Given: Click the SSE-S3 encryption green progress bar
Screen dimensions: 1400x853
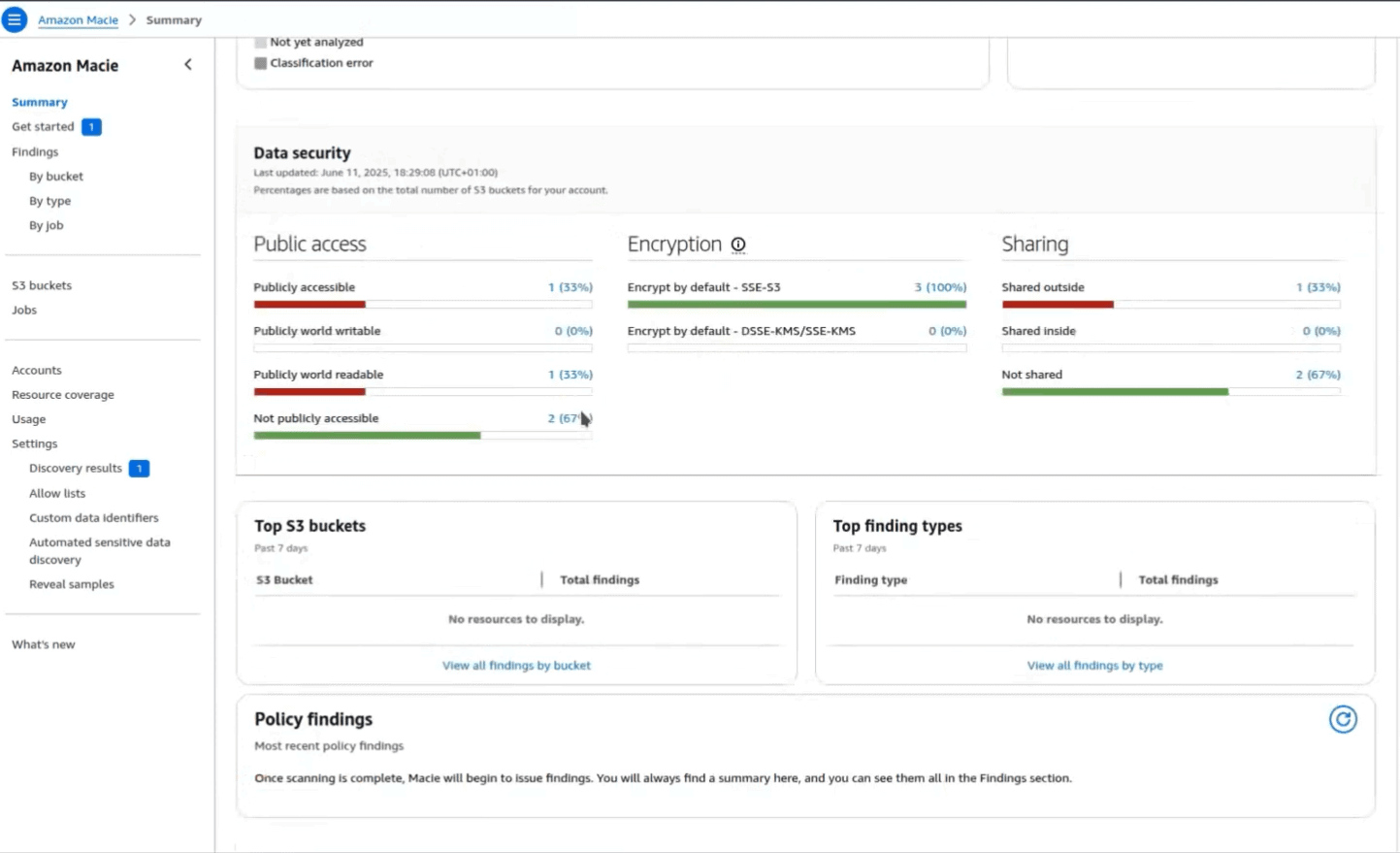Looking at the screenshot, I should tap(797, 305).
